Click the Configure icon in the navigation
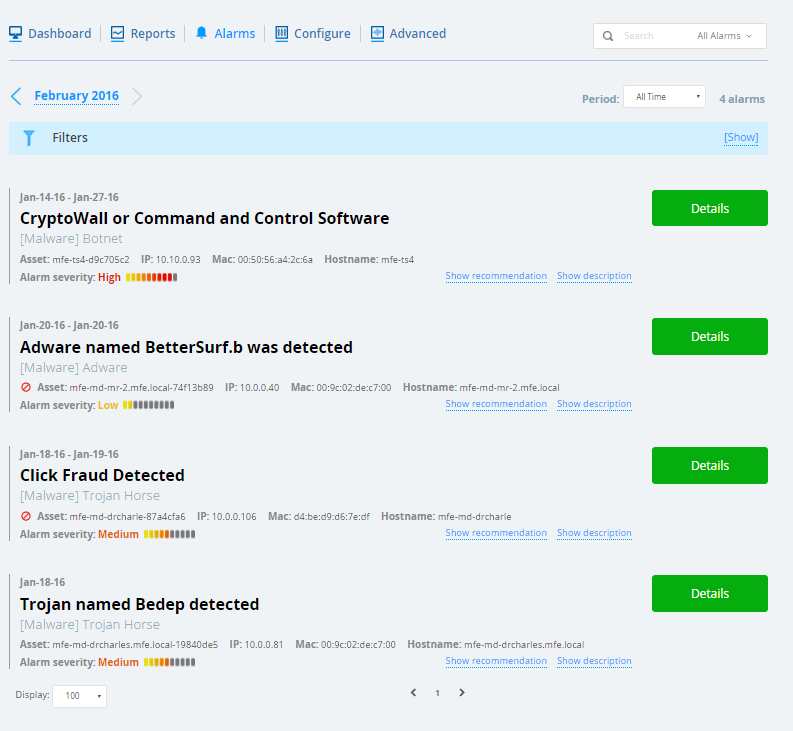793x731 pixels. pos(282,34)
